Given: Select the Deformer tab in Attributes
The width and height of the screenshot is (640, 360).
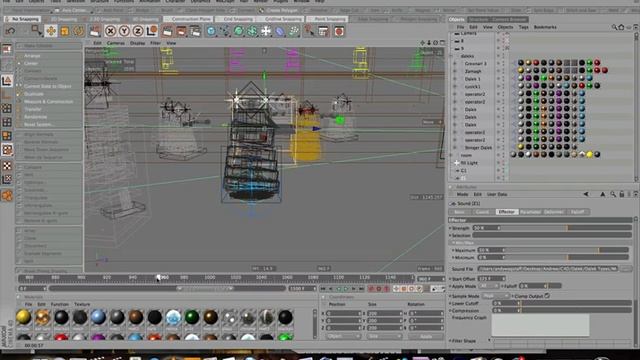Looking at the screenshot, I should point(553,212).
